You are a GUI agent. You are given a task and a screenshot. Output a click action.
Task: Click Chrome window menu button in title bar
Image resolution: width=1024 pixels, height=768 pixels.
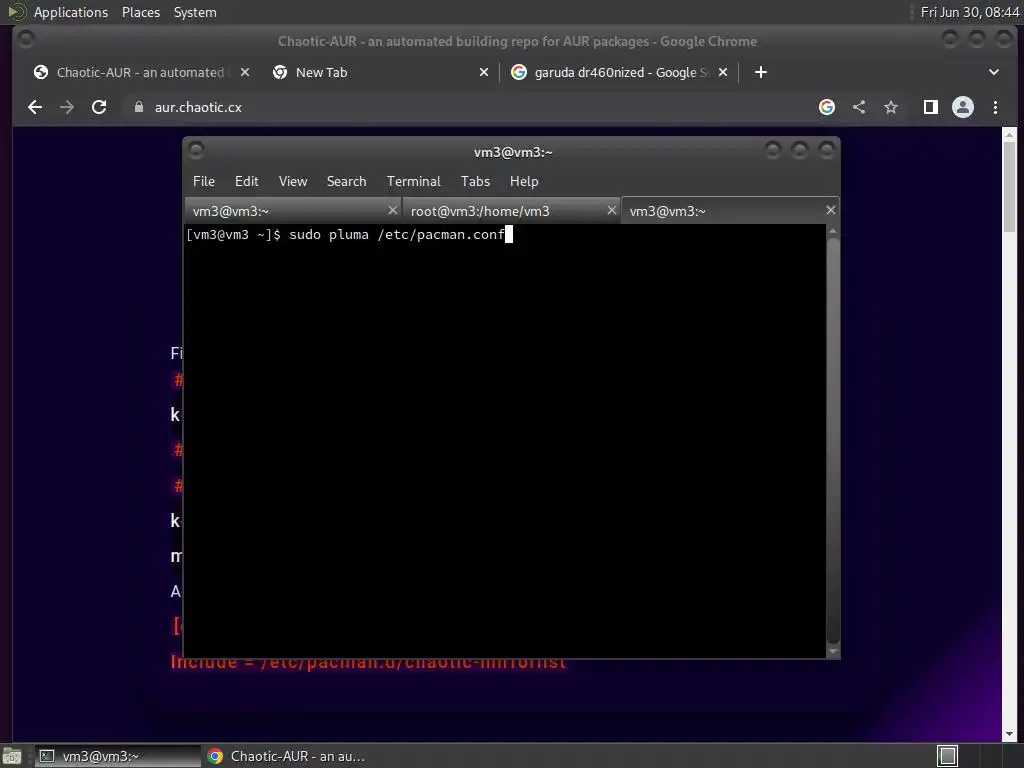26,40
